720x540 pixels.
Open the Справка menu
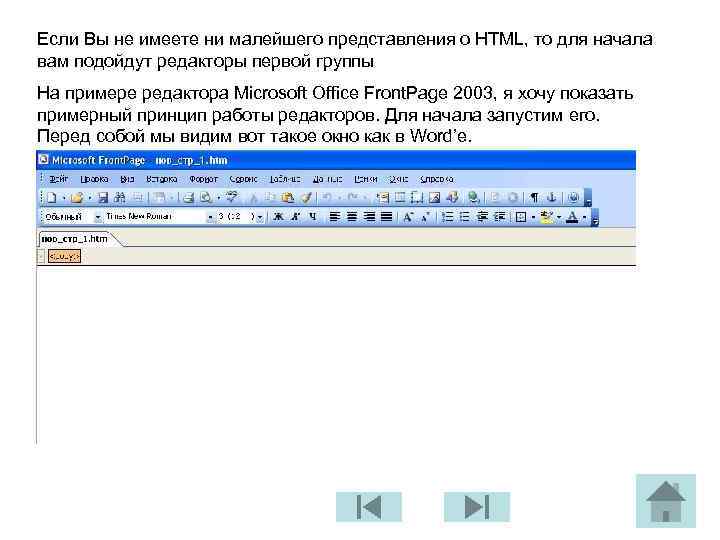[x=437, y=179]
